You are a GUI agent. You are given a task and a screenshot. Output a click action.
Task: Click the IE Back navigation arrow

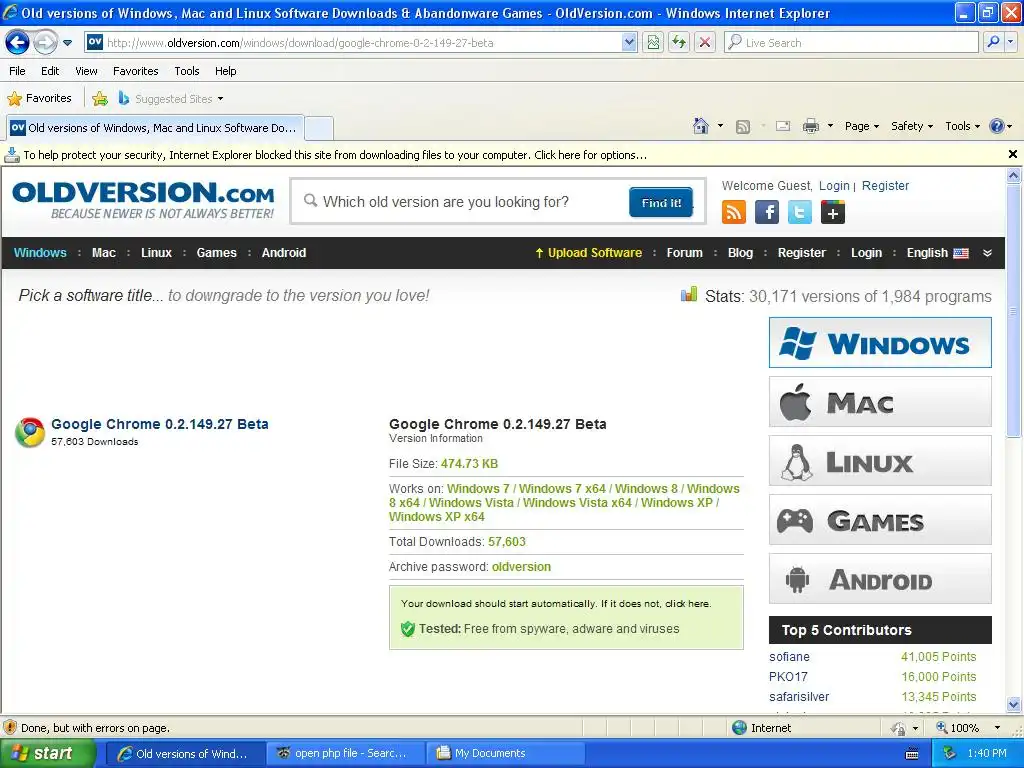pyautogui.click(x=18, y=43)
